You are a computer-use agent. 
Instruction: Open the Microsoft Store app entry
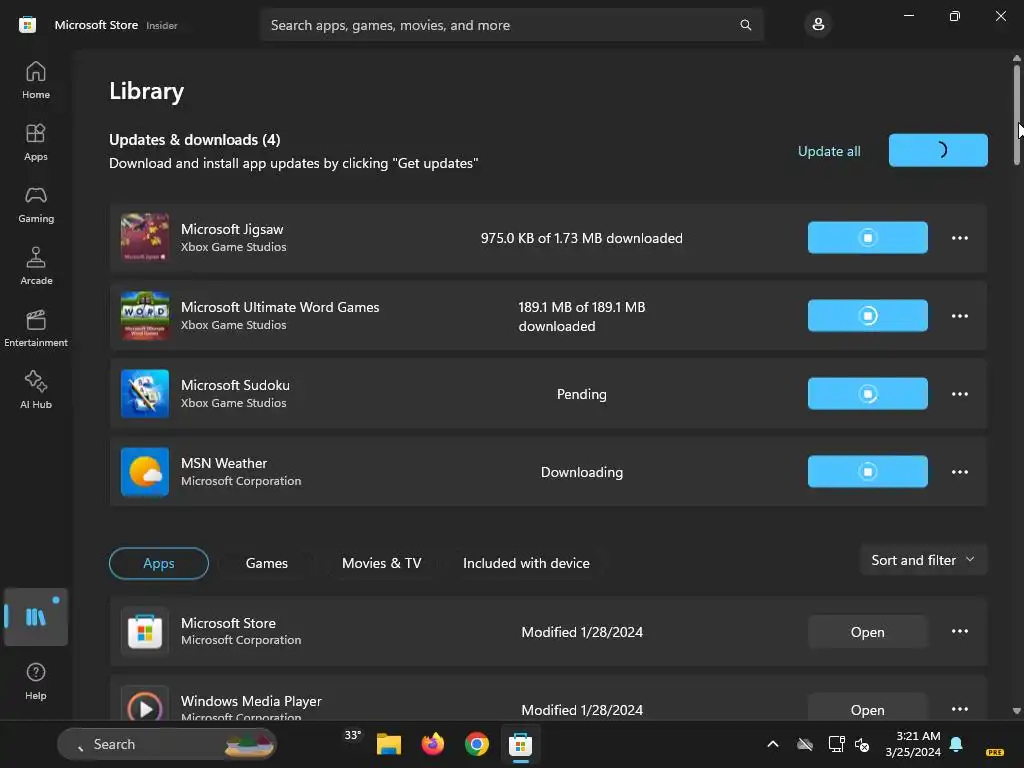point(867,632)
